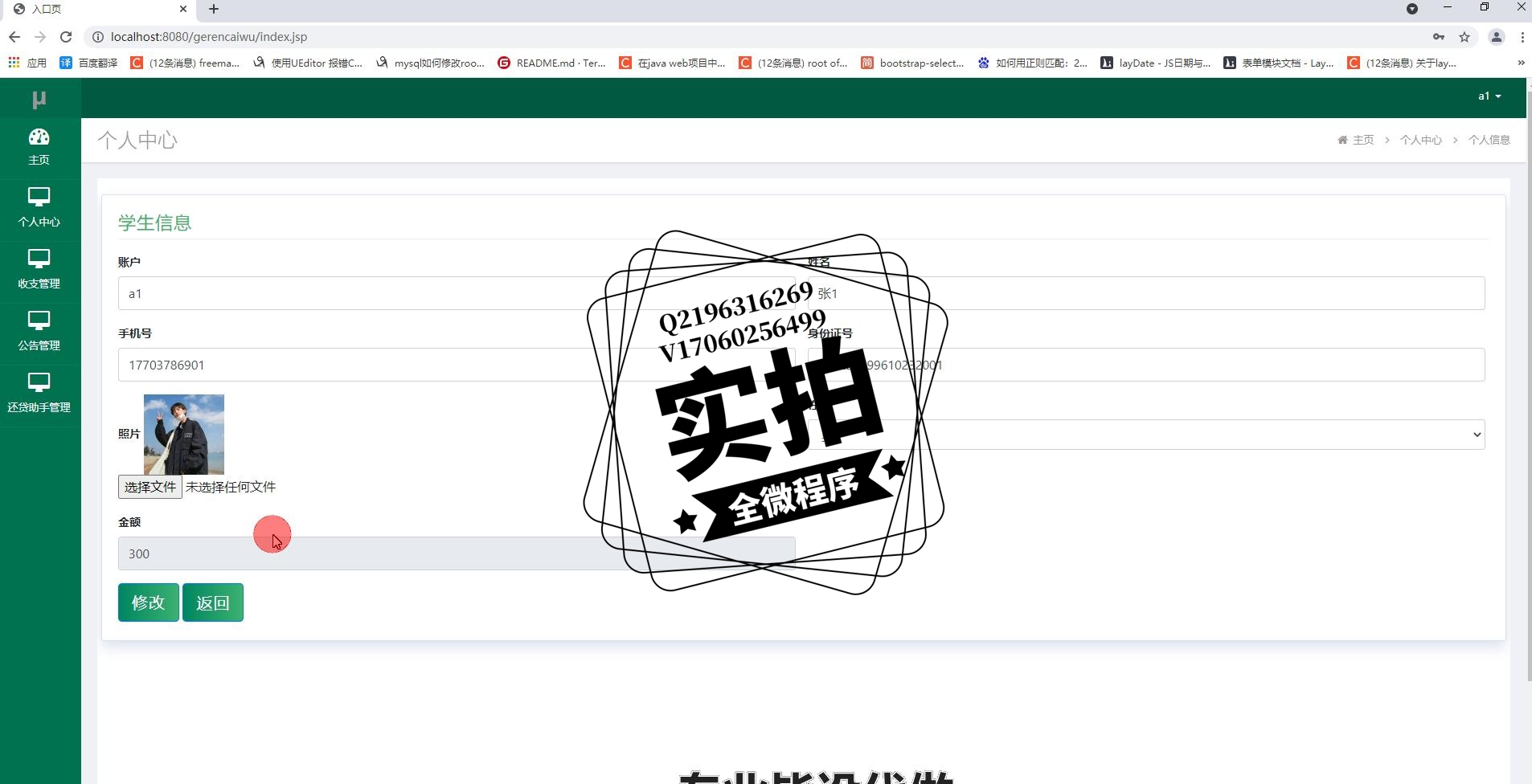This screenshot has height=784, width=1532.
Task: Open the Chrome three-dot menu
Action: [x=1522, y=37]
